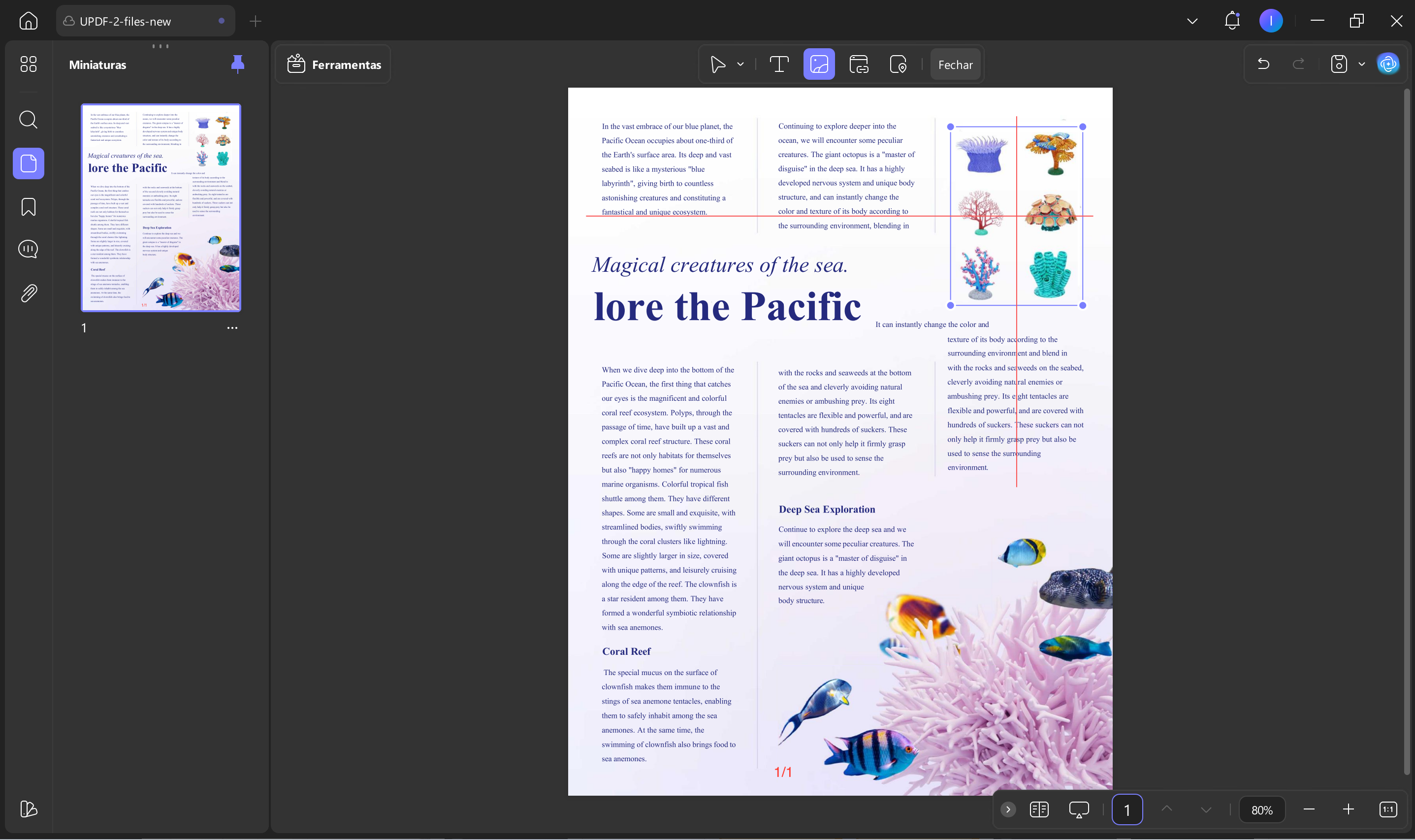
Task: Switch to the UPDF-2-files-new tab
Action: point(126,22)
